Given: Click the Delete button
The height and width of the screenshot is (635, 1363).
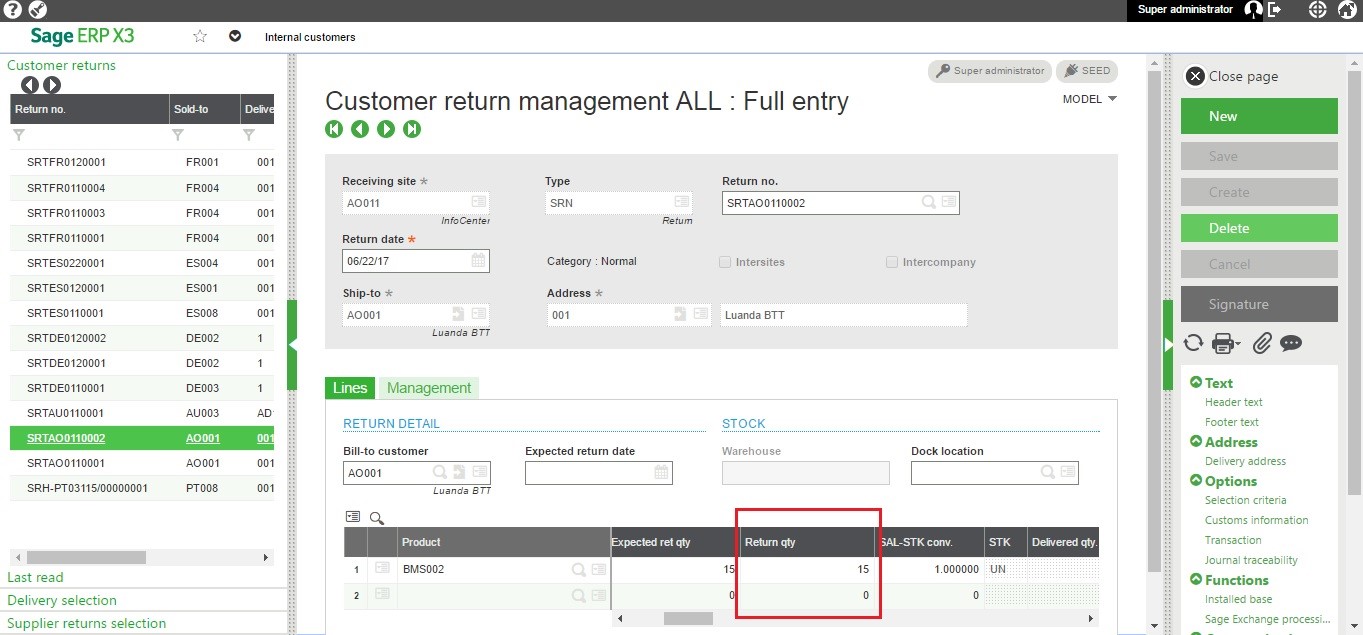Looking at the screenshot, I should tap(1259, 228).
